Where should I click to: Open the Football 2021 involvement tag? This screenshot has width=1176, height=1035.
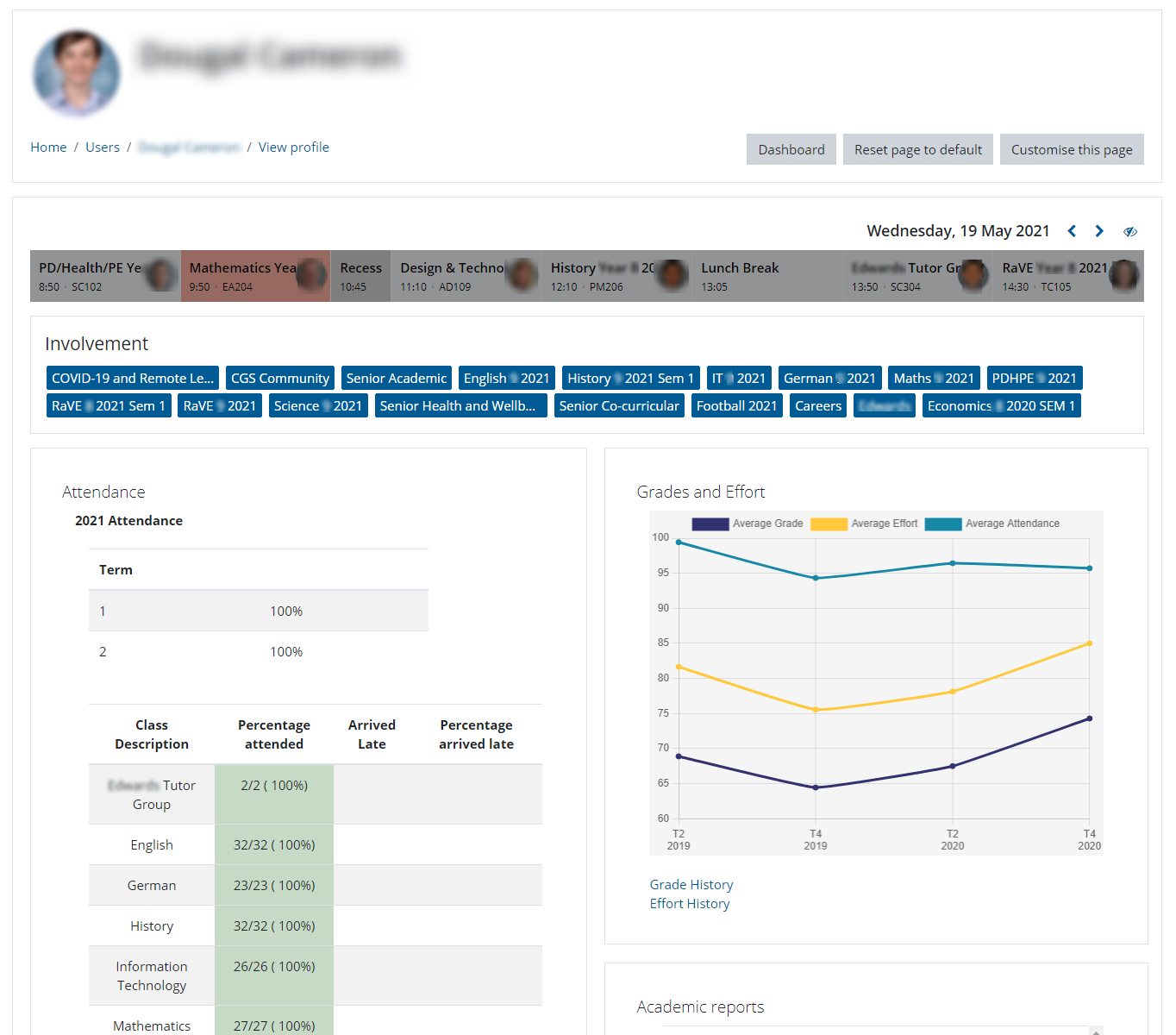pos(736,406)
